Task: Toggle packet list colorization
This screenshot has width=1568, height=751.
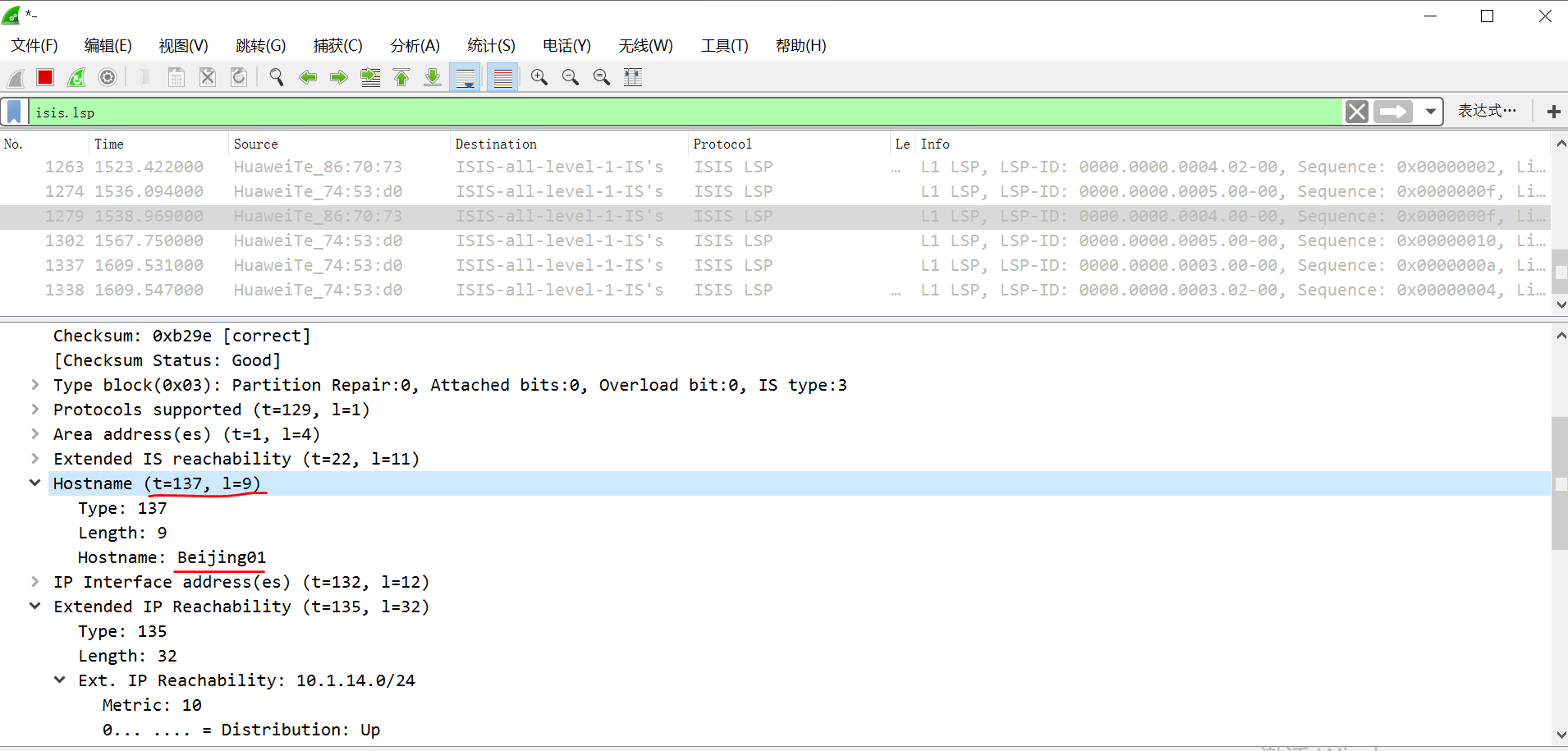Action: point(502,78)
